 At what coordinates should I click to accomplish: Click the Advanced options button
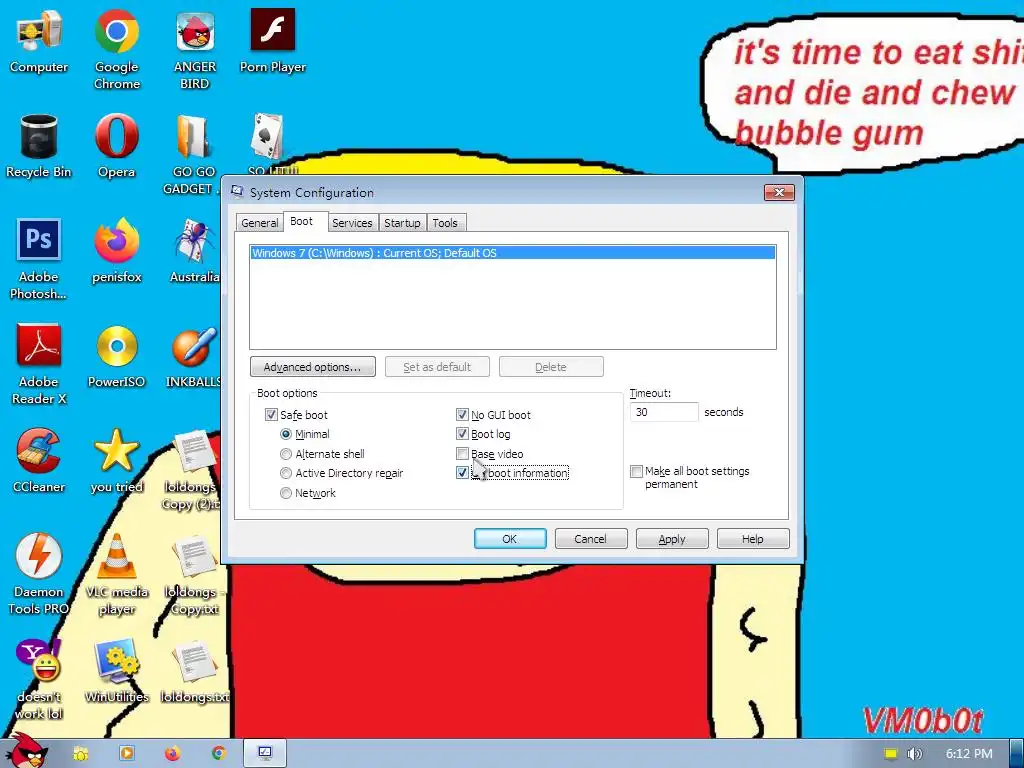coord(313,367)
